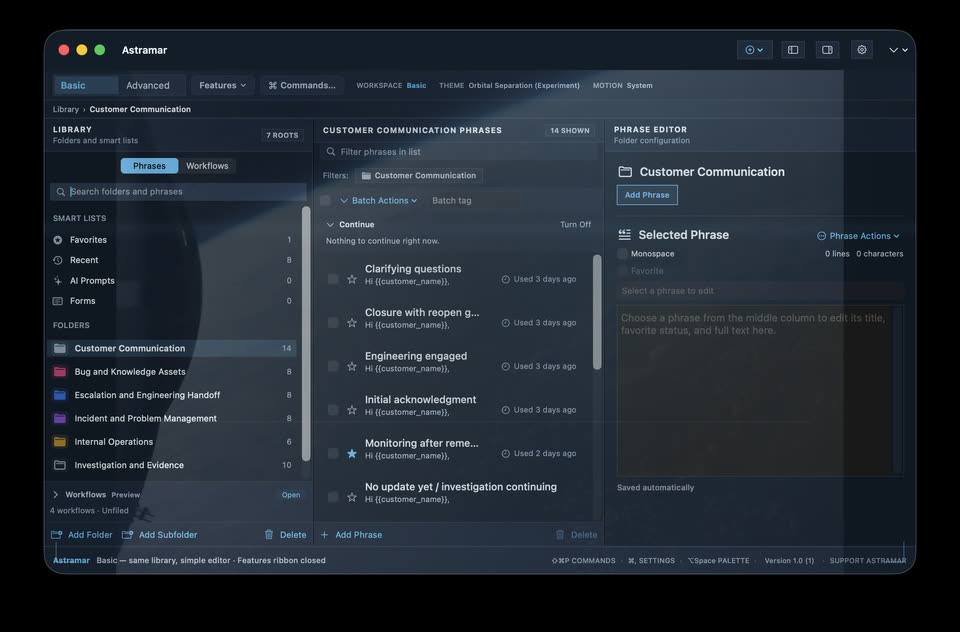
Task: Toggle the select-all checkbox beside Batch Actions
Action: pos(326,200)
